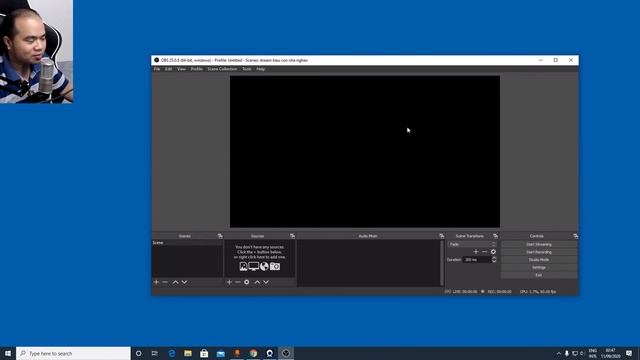Image resolution: width=640 pixels, height=360 pixels.
Task: Open the File menu
Action: click(157, 69)
